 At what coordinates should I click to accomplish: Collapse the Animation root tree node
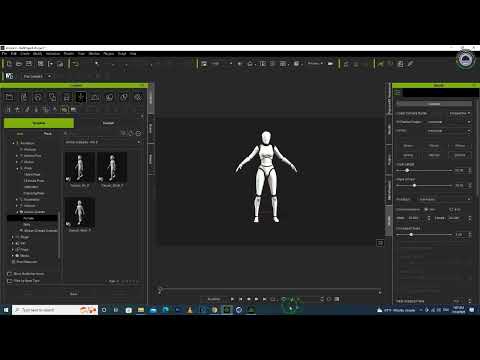click(x=13, y=143)
